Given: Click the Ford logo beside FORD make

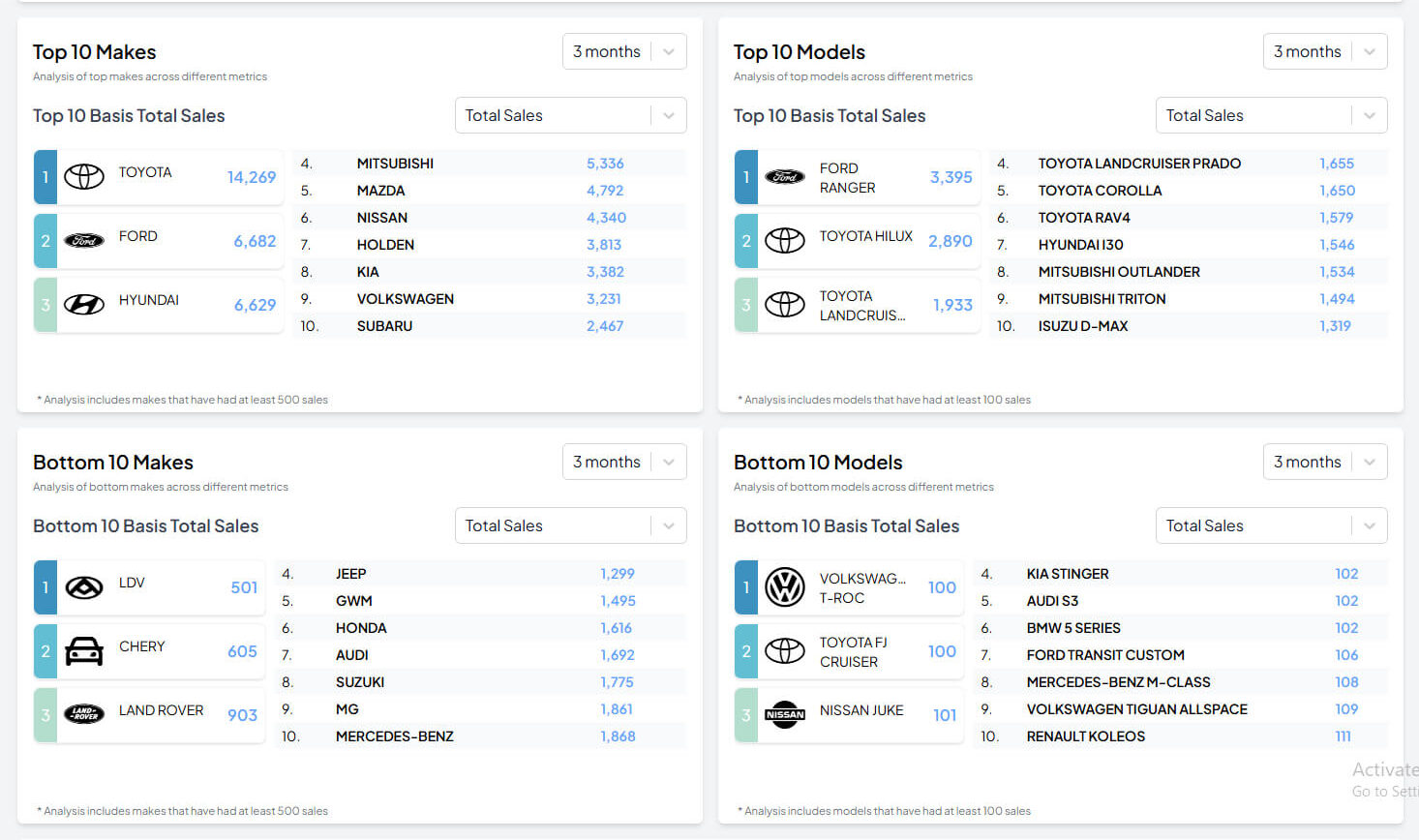Looking at the screenshot, I should point(84,241).
